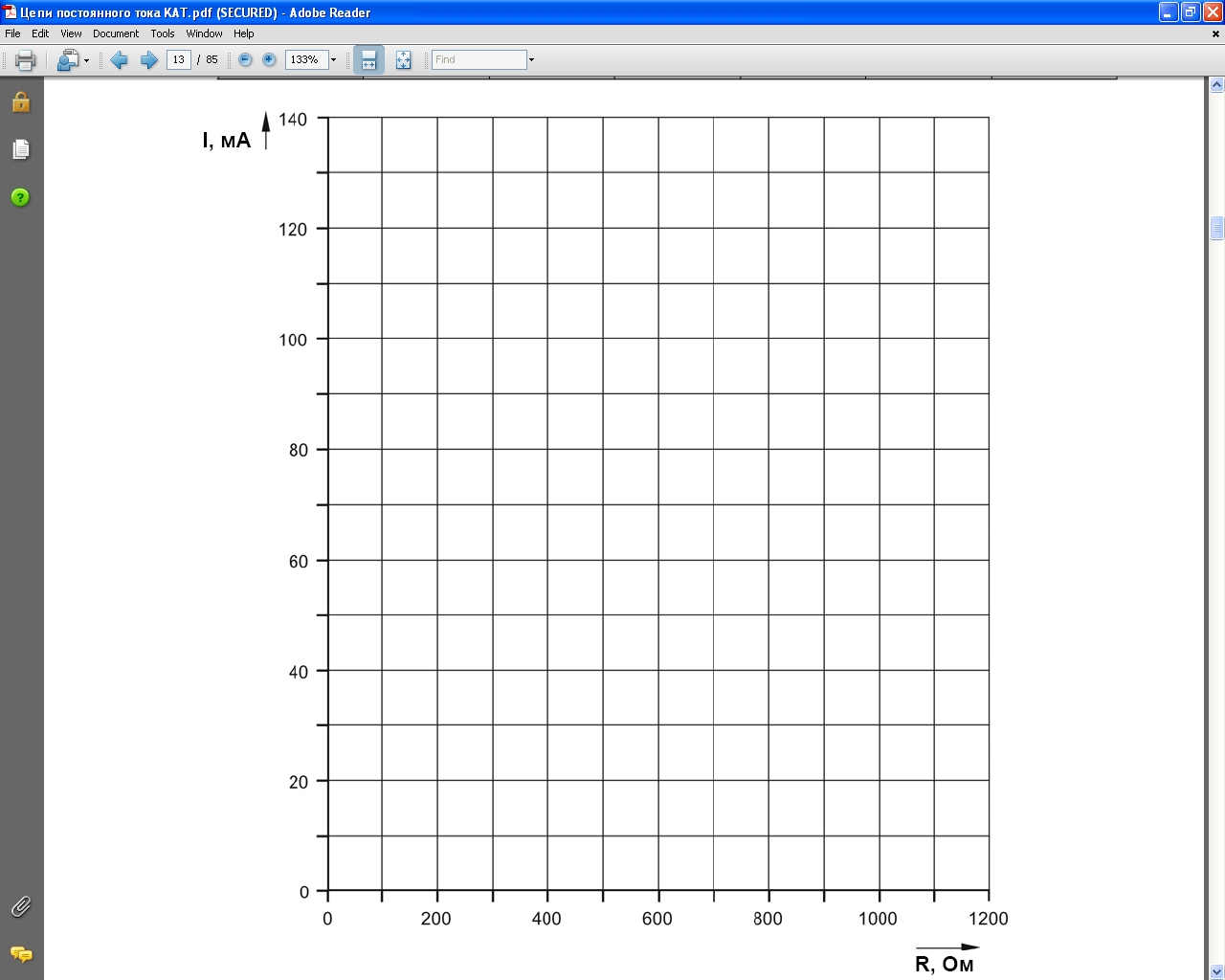Click the Adobe Reader title bar icon
Image resolution: width=1225 pixels, height=980 pixels.
(x=11, y=12)
